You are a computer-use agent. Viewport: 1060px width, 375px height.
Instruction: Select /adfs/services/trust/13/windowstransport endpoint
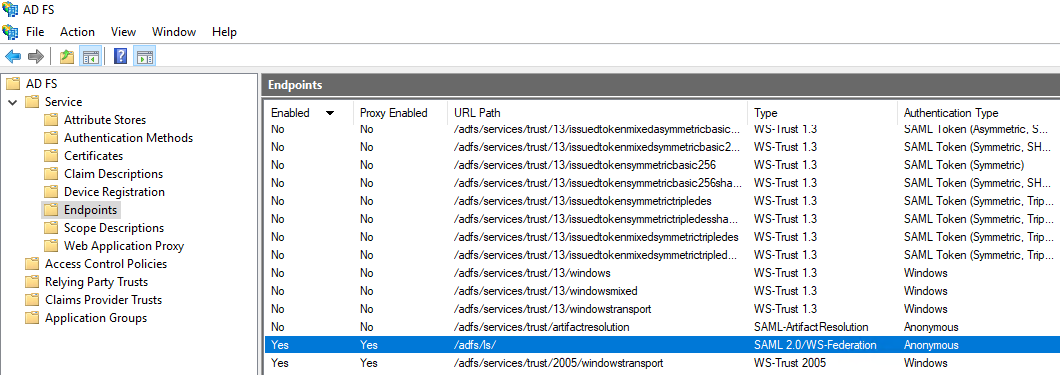pos(662,309)
